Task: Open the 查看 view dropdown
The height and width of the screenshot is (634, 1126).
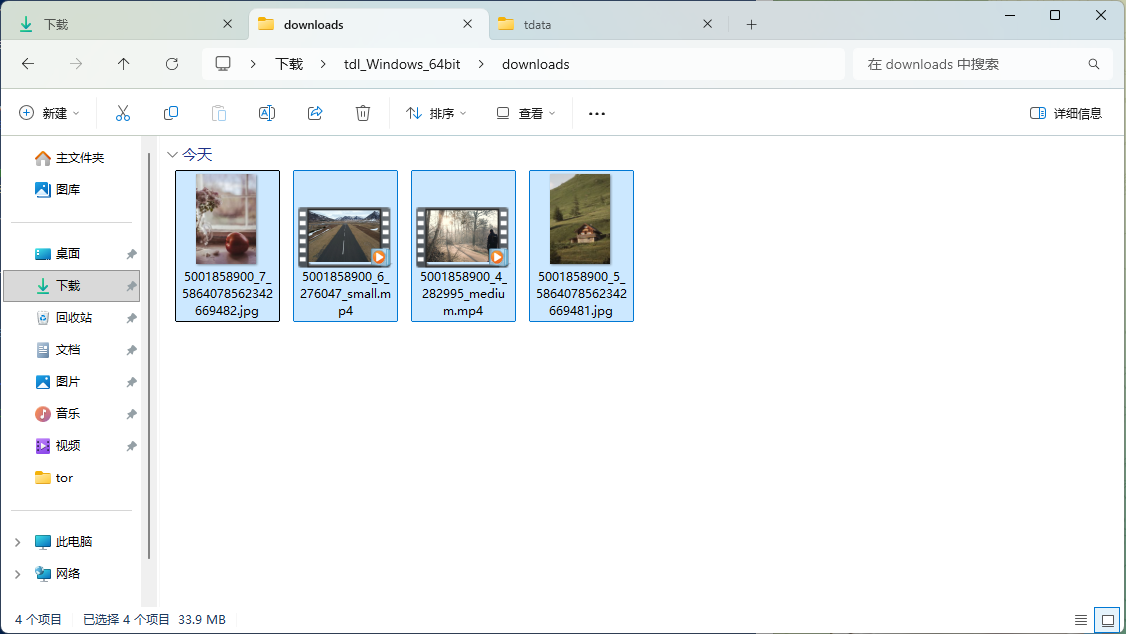Action: [x=526, y=114]
